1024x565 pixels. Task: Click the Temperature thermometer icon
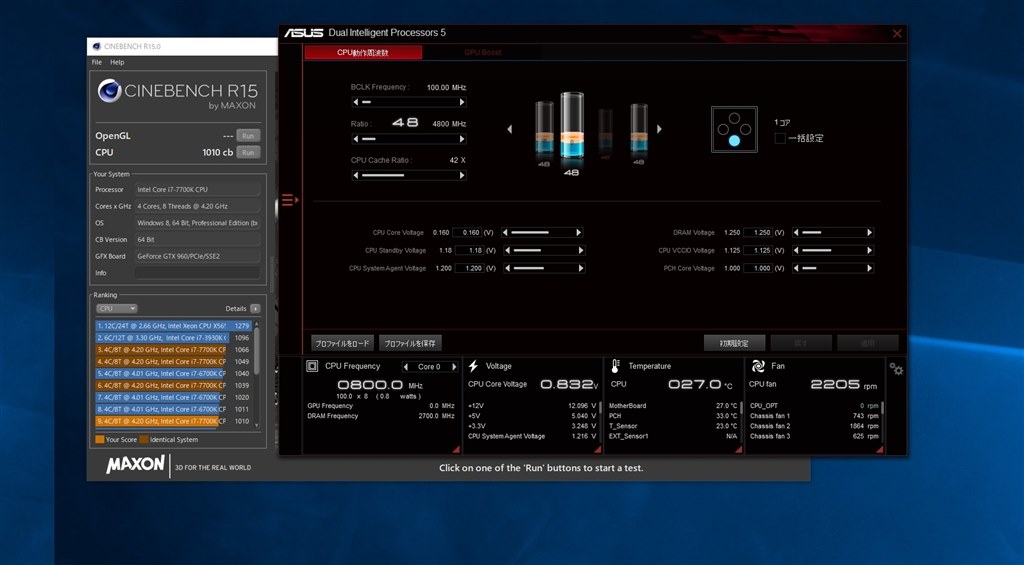click(615, 366)
